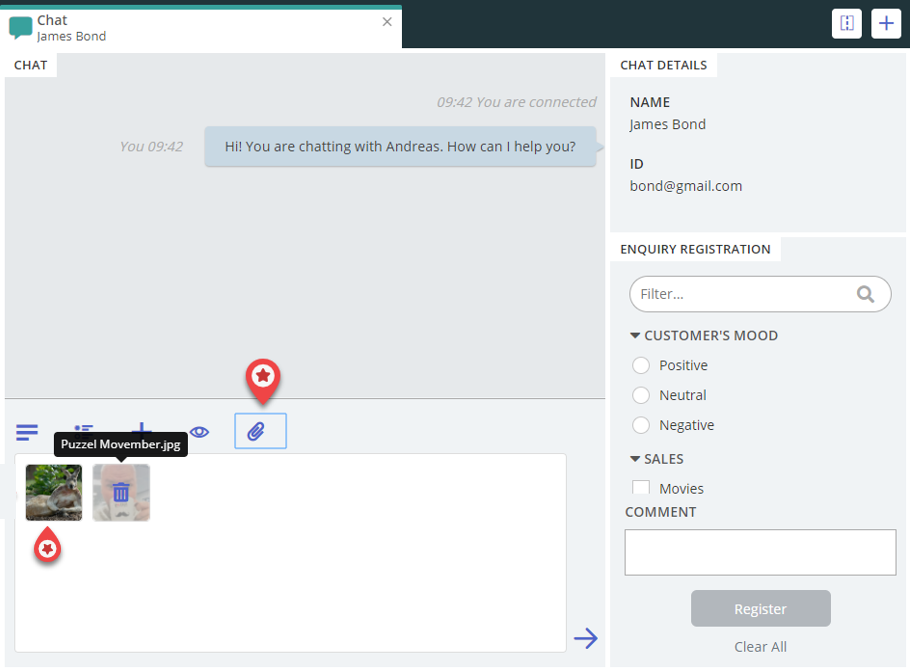910x671 pixels.
Task: Send message with the arrow icon
Action: 585,638
